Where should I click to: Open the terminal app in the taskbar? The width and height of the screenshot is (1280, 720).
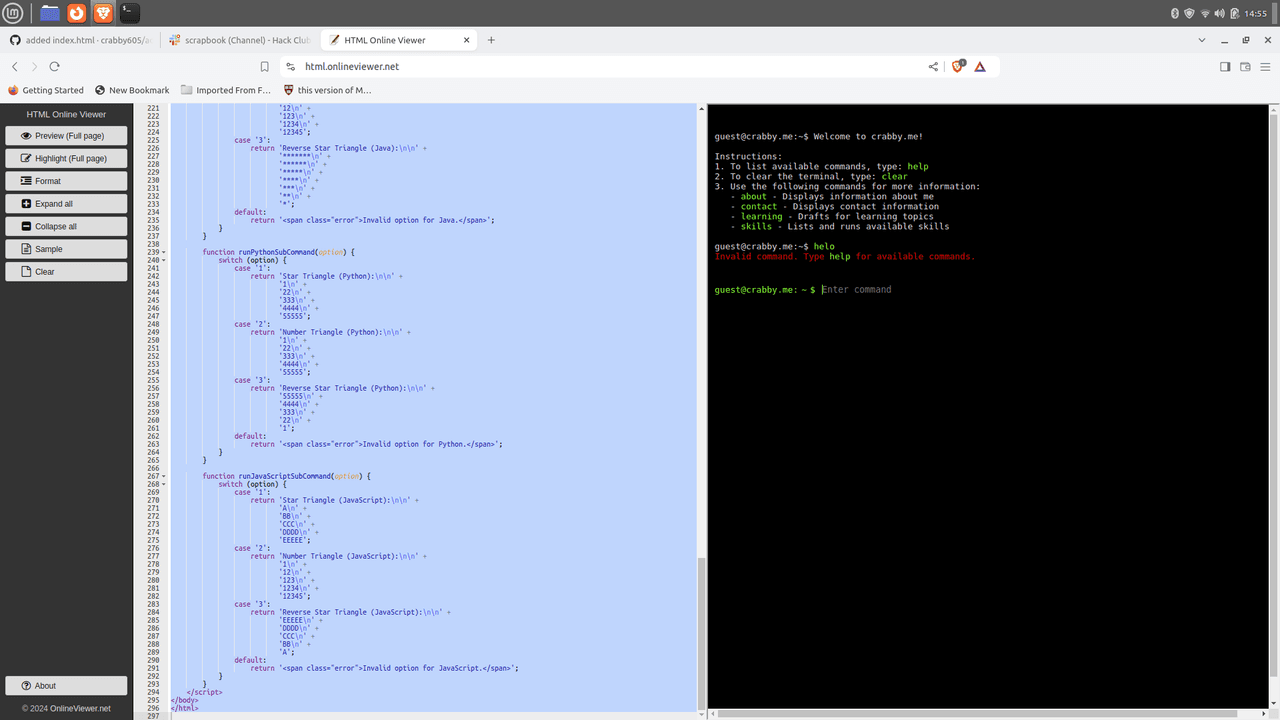pyautogui.click(x=129, y=13)
